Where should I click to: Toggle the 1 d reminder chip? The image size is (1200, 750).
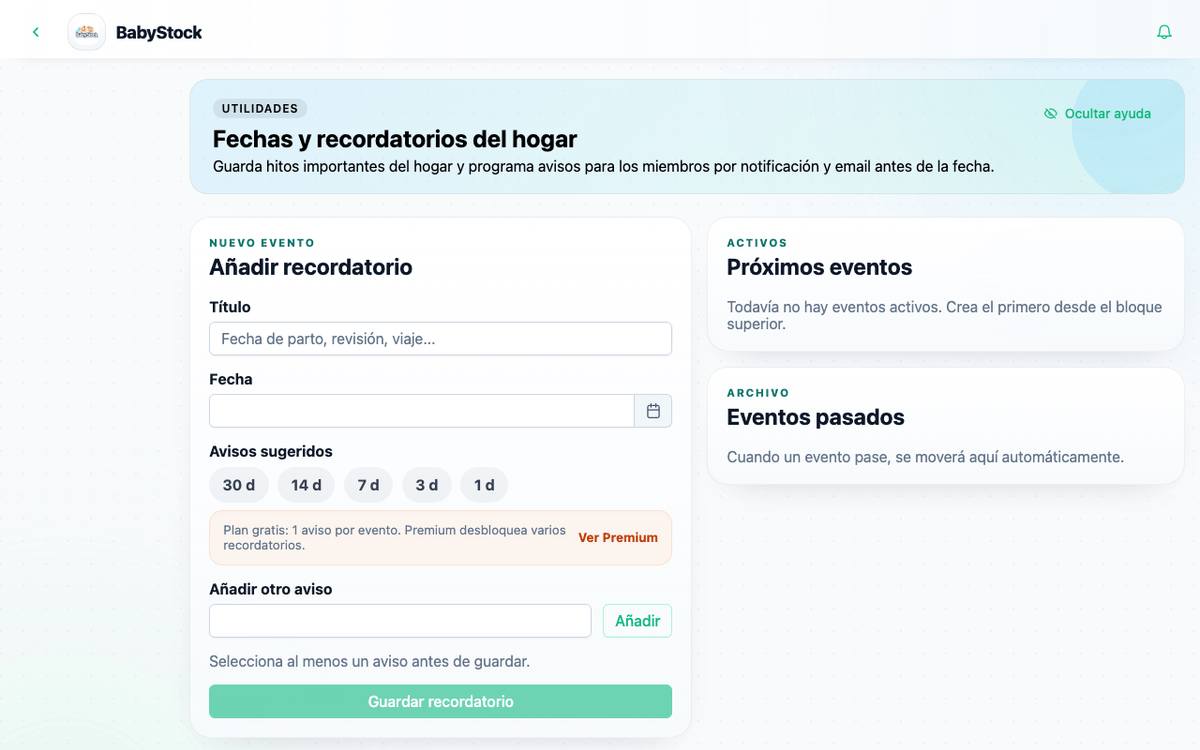tap(484, 485)
